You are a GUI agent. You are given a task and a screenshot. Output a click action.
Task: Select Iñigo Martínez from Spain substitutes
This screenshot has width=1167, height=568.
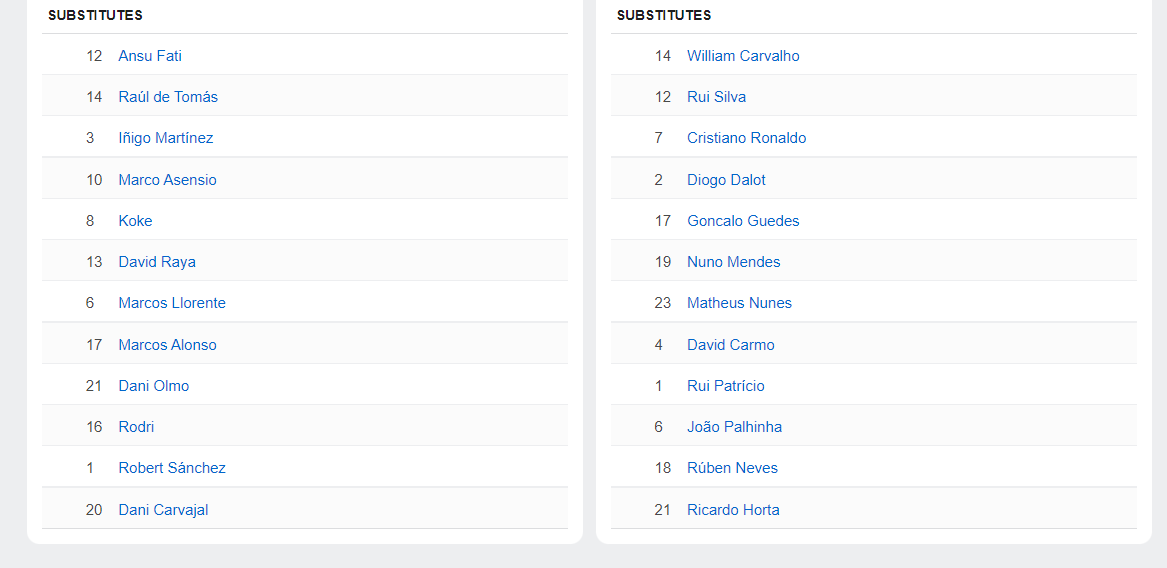[x=166, y=138]
